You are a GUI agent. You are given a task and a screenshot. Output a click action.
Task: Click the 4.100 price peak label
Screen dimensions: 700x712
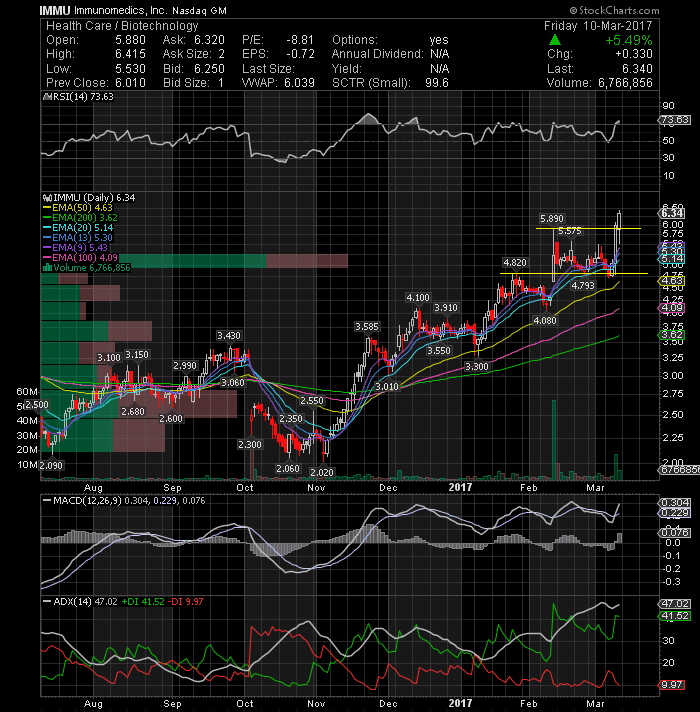[x=418, y=297]
